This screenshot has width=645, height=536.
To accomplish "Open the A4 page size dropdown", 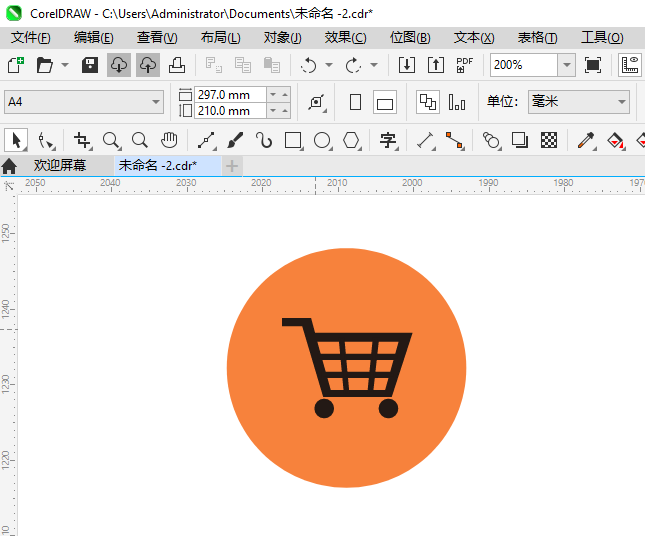I will tap(84, 102).
